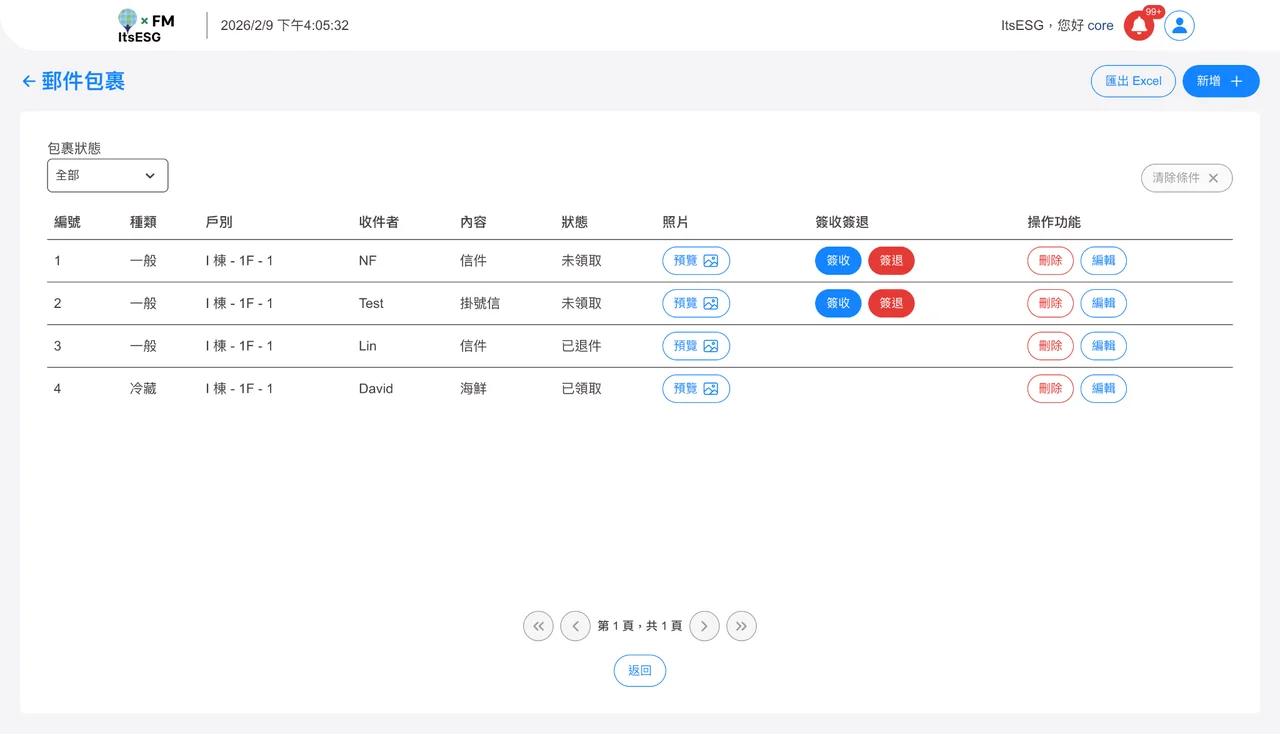1280x734 pixels.
Task: Preview the photo for recipient NF
Action: pos(696,261)
